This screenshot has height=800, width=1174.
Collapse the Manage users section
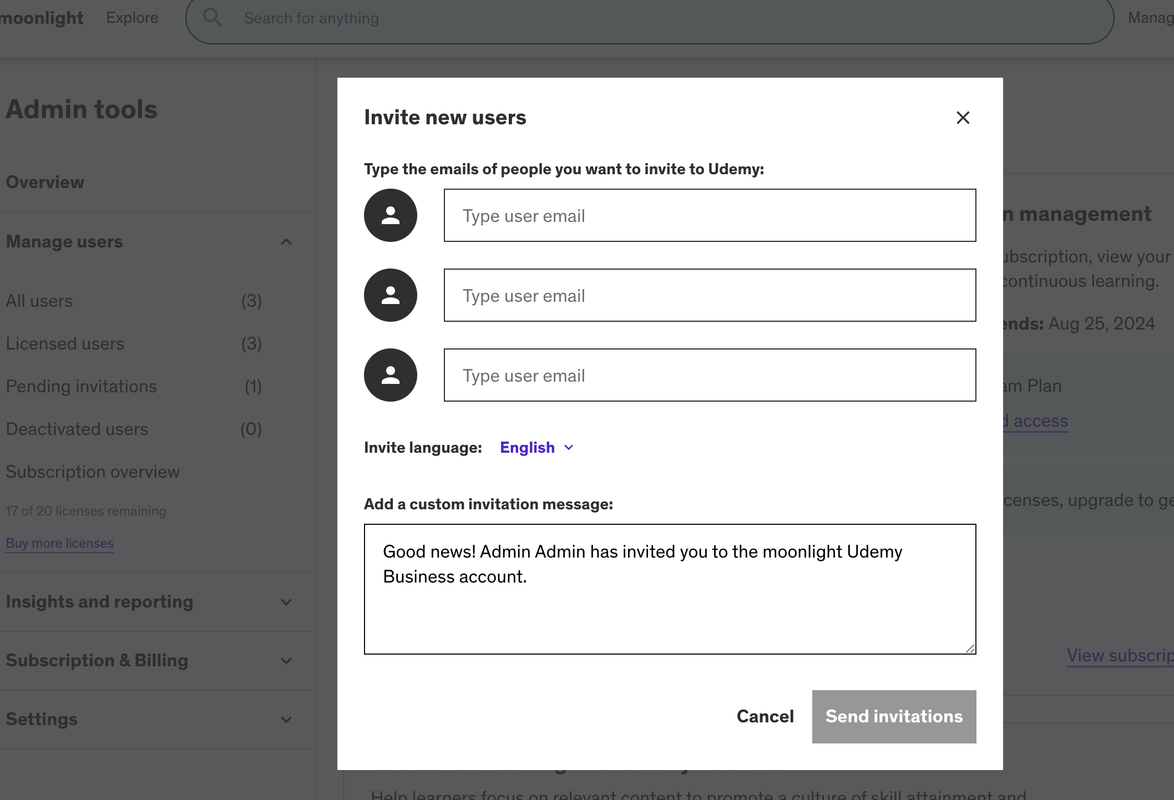coord(150,242)
